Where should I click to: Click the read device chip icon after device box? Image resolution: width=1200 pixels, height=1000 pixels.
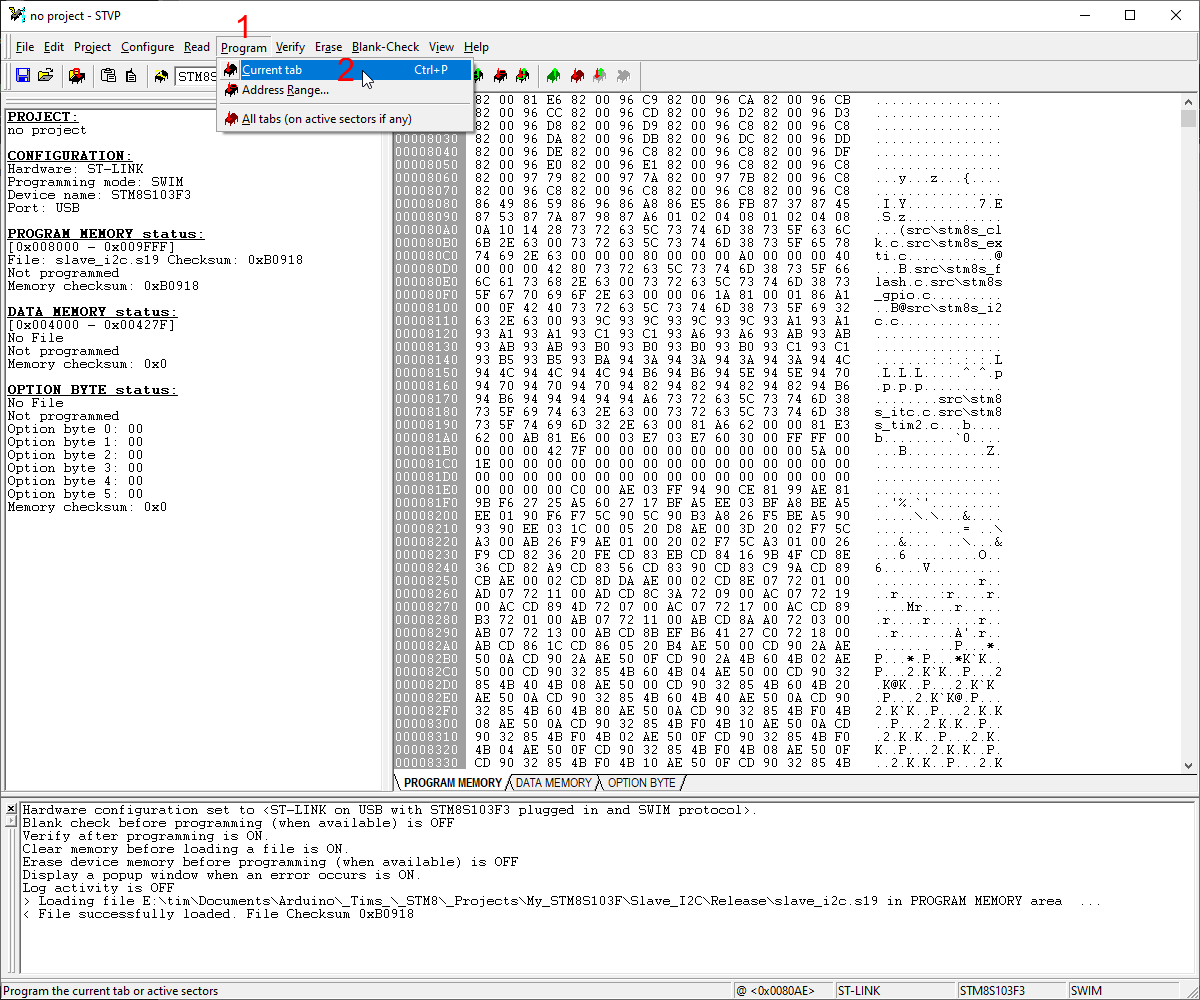click(x=478, y=76)
